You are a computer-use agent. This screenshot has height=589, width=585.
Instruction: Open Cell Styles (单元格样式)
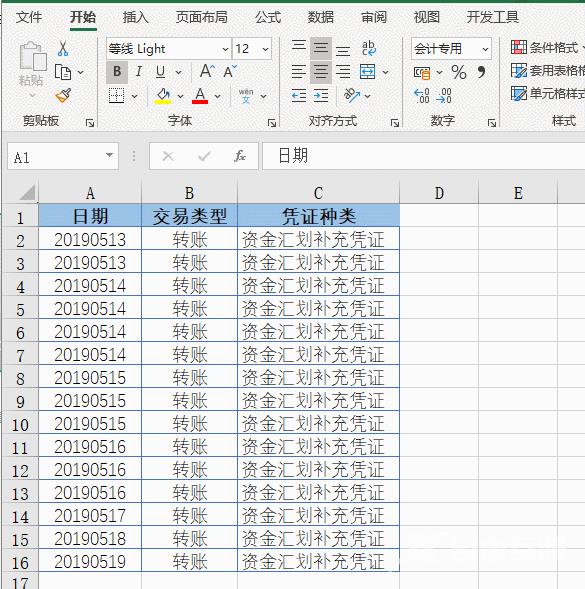coord(547,94)
